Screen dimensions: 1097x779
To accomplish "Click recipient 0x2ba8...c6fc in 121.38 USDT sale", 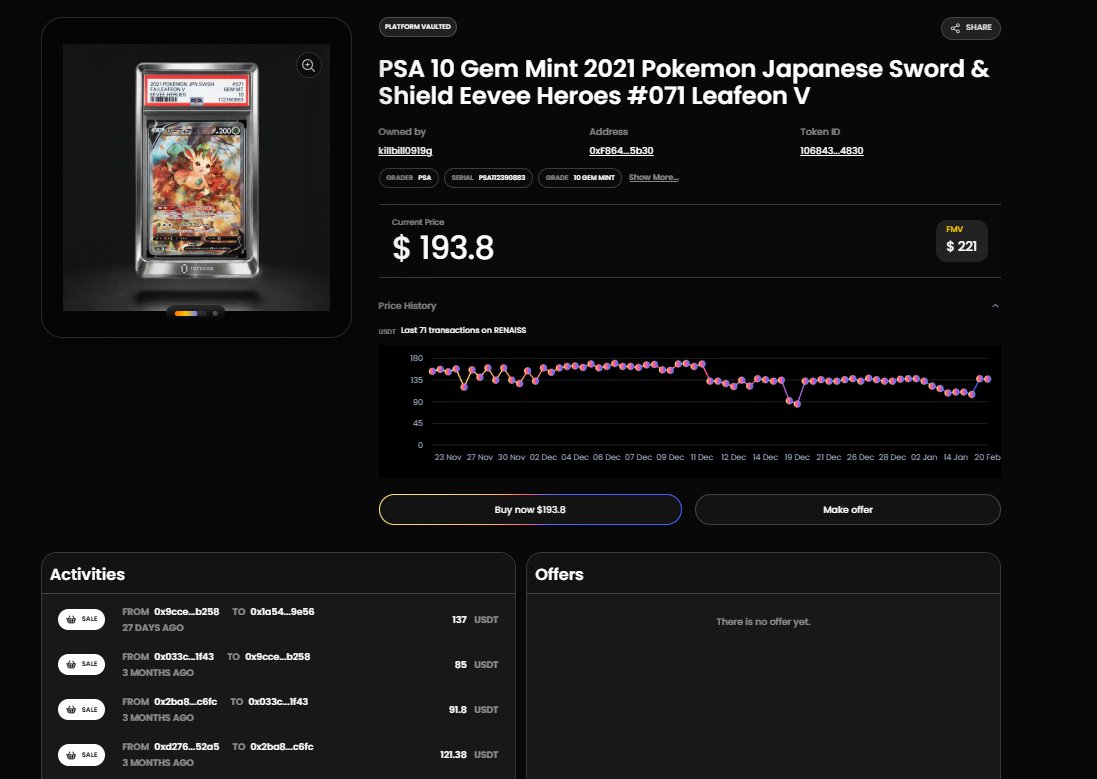I will [282, 747].
